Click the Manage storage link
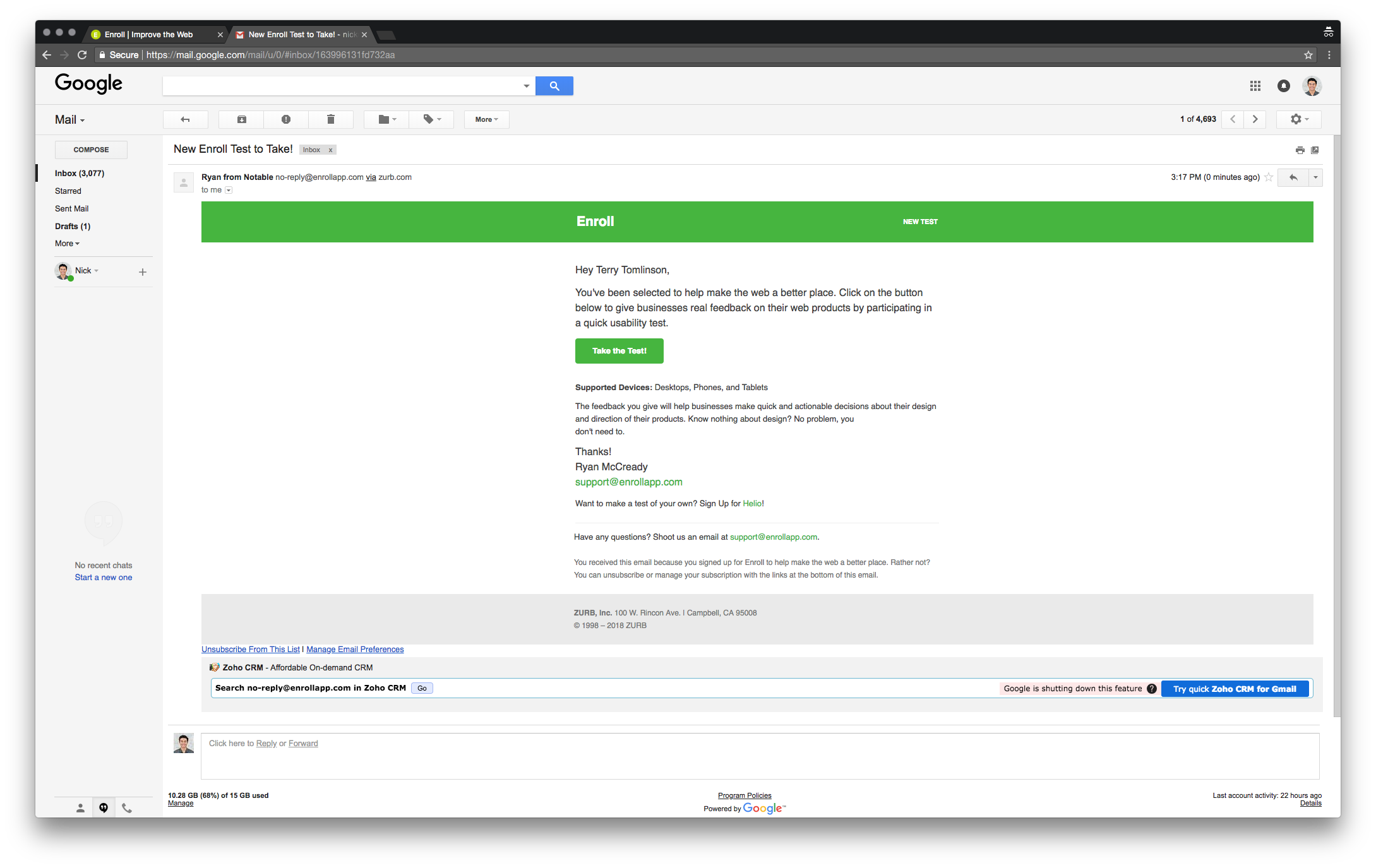This screenshot has width=1376, height=868. (181, 804)
